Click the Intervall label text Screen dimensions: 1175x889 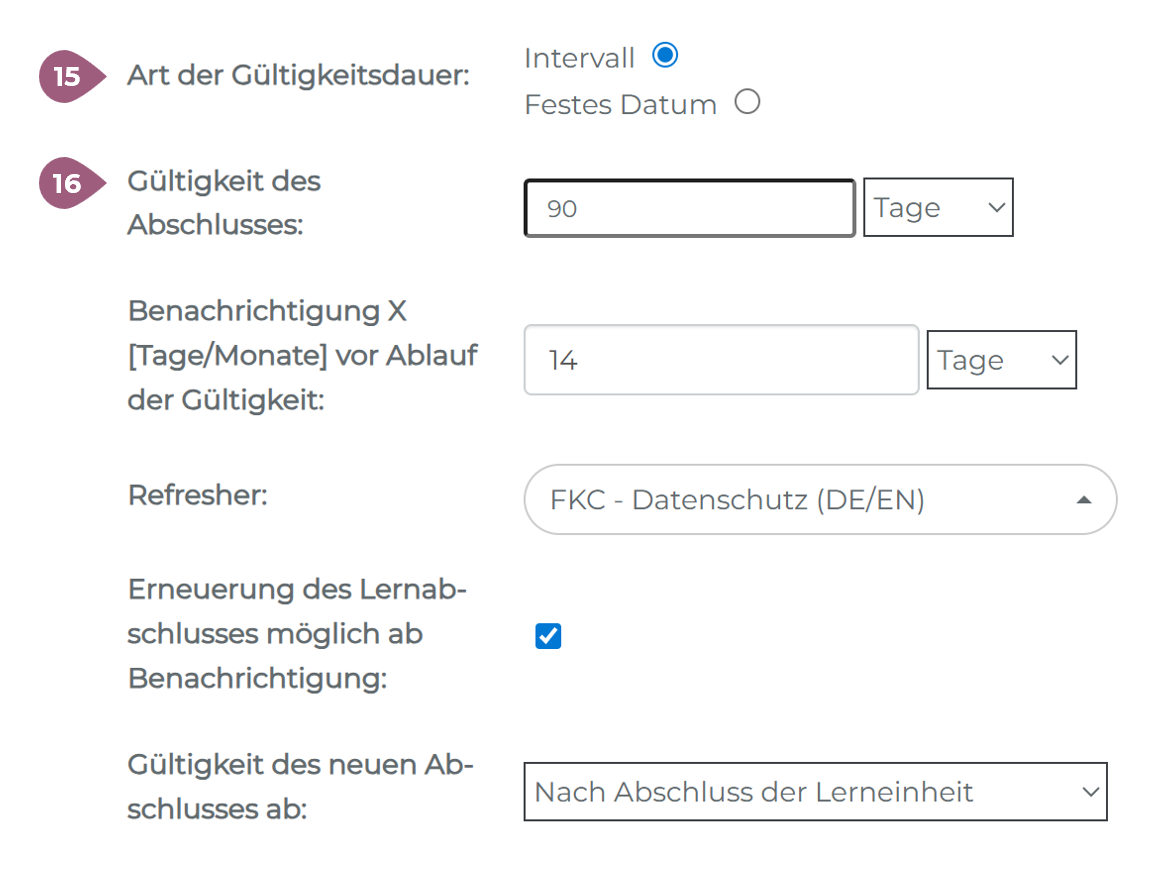tap(579, 58)
